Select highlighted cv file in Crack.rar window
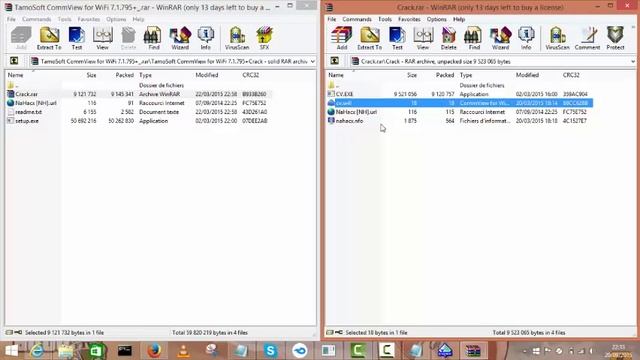 pyautogui.click(x=459, y=103)
